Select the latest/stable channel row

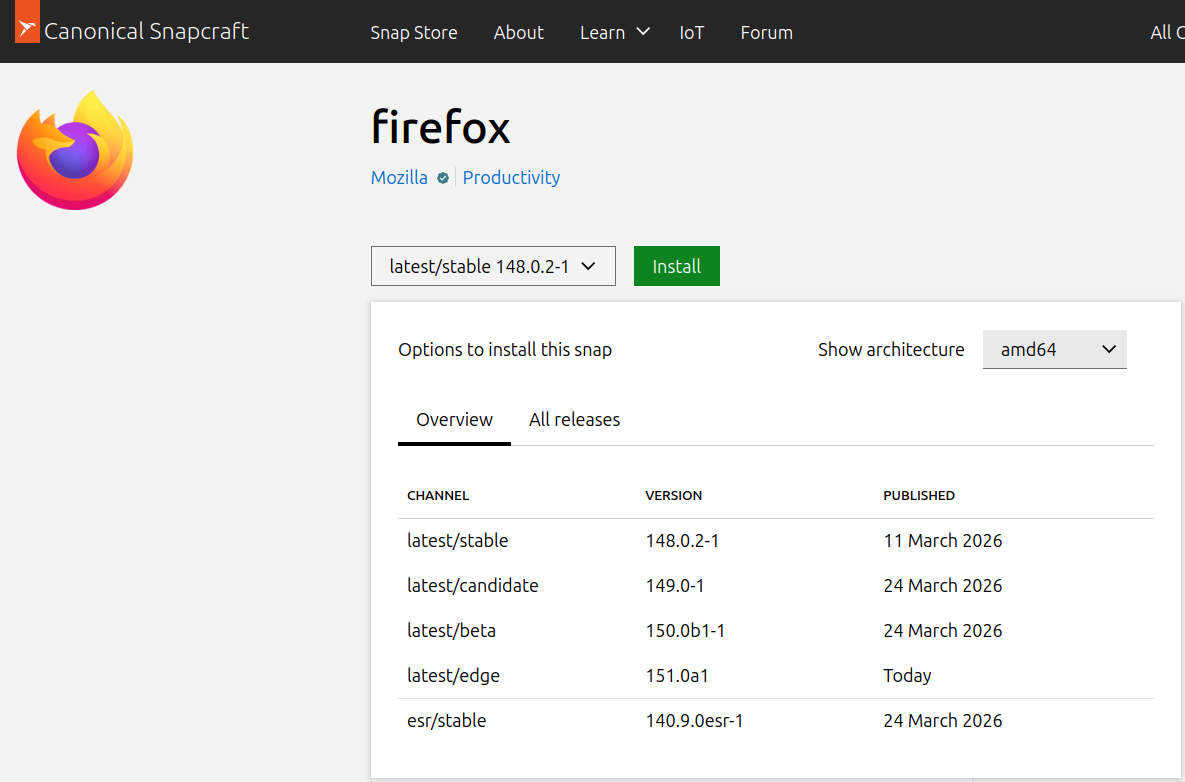tap(457, 541)
